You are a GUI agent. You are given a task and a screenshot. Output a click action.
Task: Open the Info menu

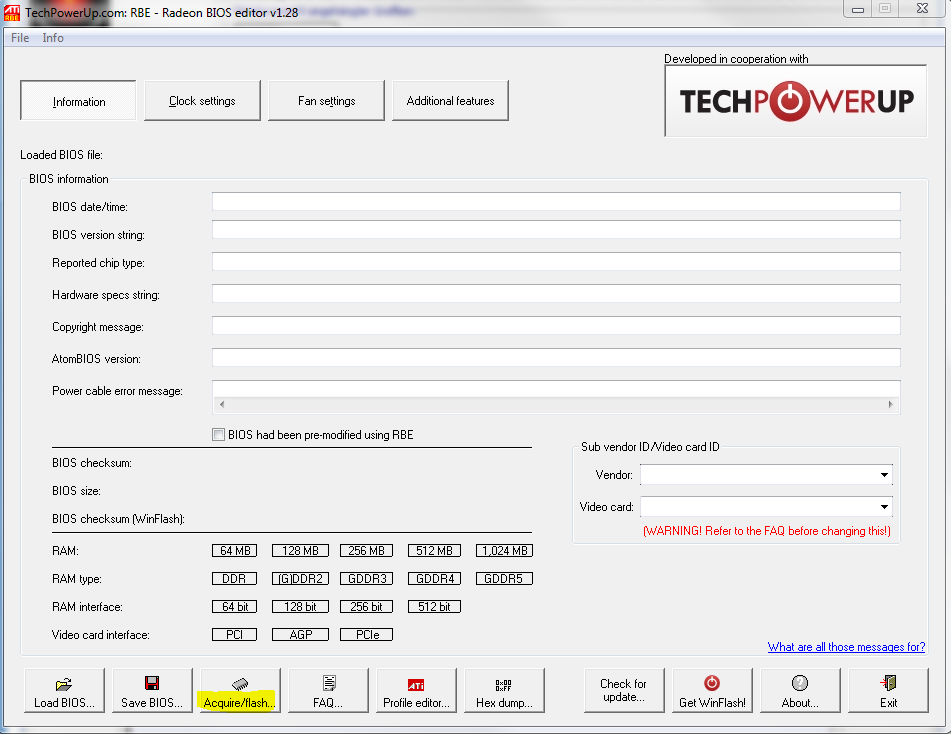point(53,38)
